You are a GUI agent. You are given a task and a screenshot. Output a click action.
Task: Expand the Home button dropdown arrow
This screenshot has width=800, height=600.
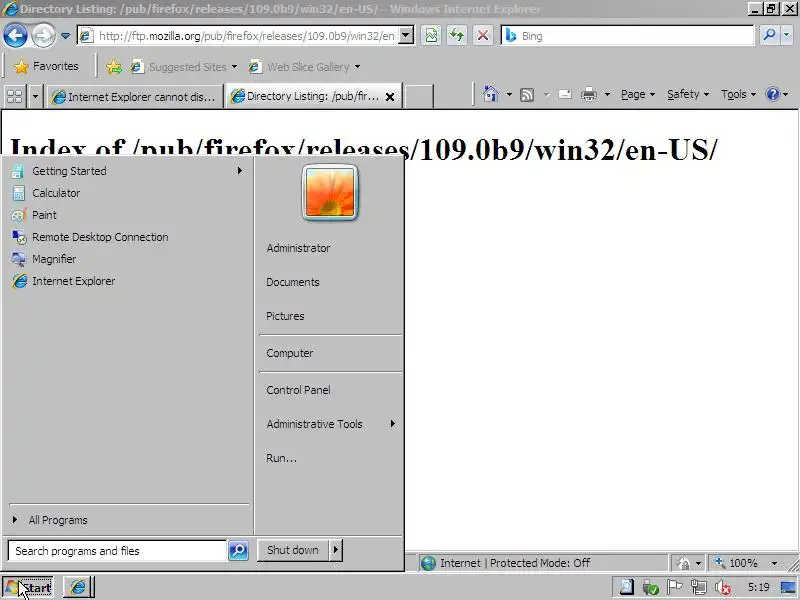[x=509, y=94]
